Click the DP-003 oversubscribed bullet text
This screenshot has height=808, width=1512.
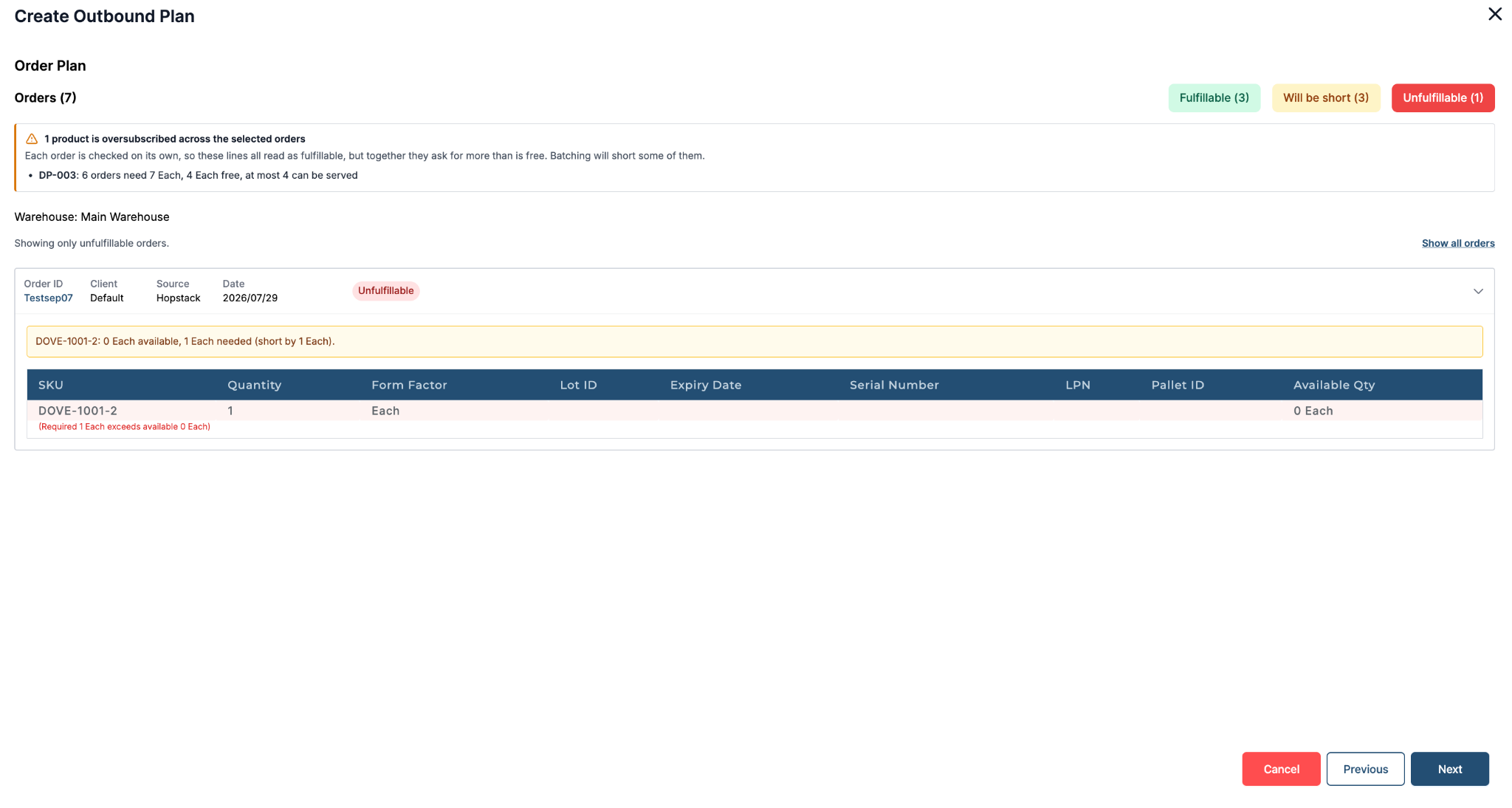(x=198, y=175)
